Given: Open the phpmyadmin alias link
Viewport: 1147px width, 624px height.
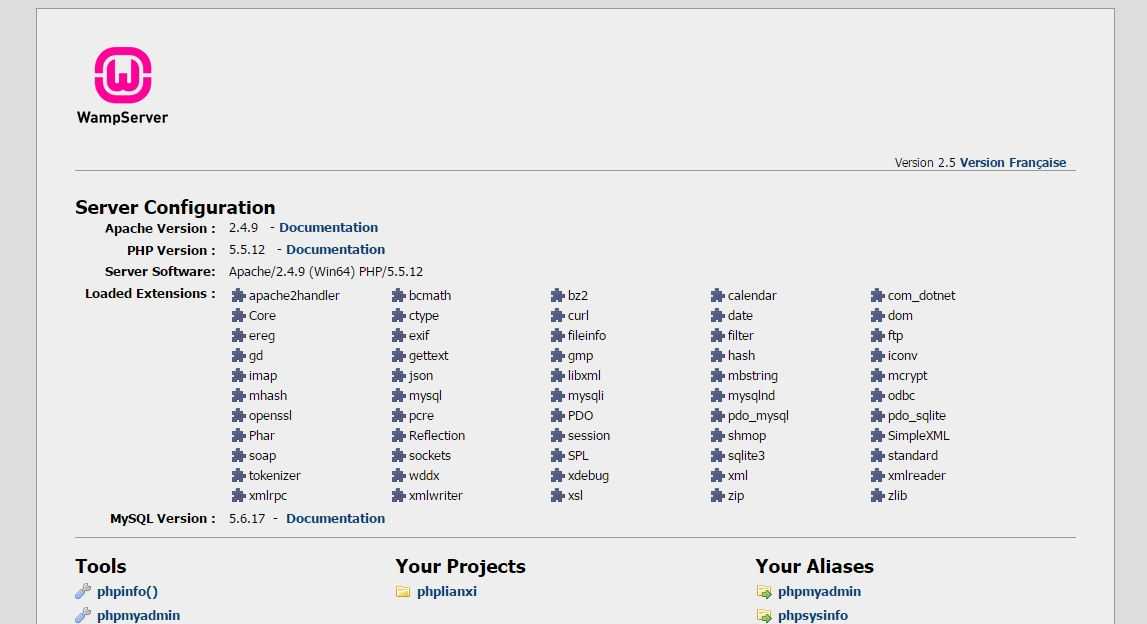Looking at the screenshot, I should pyautogui.click(x=819, y=591).
